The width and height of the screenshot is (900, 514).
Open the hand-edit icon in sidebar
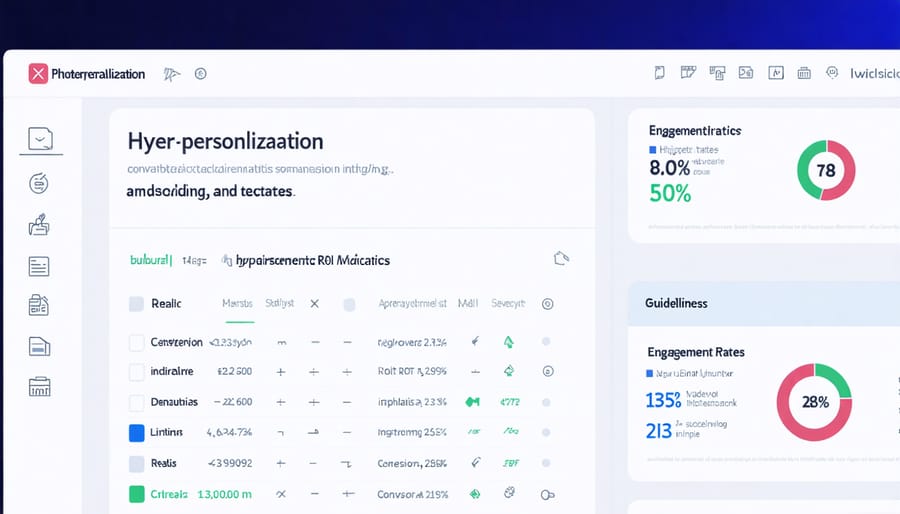point(39,225)
